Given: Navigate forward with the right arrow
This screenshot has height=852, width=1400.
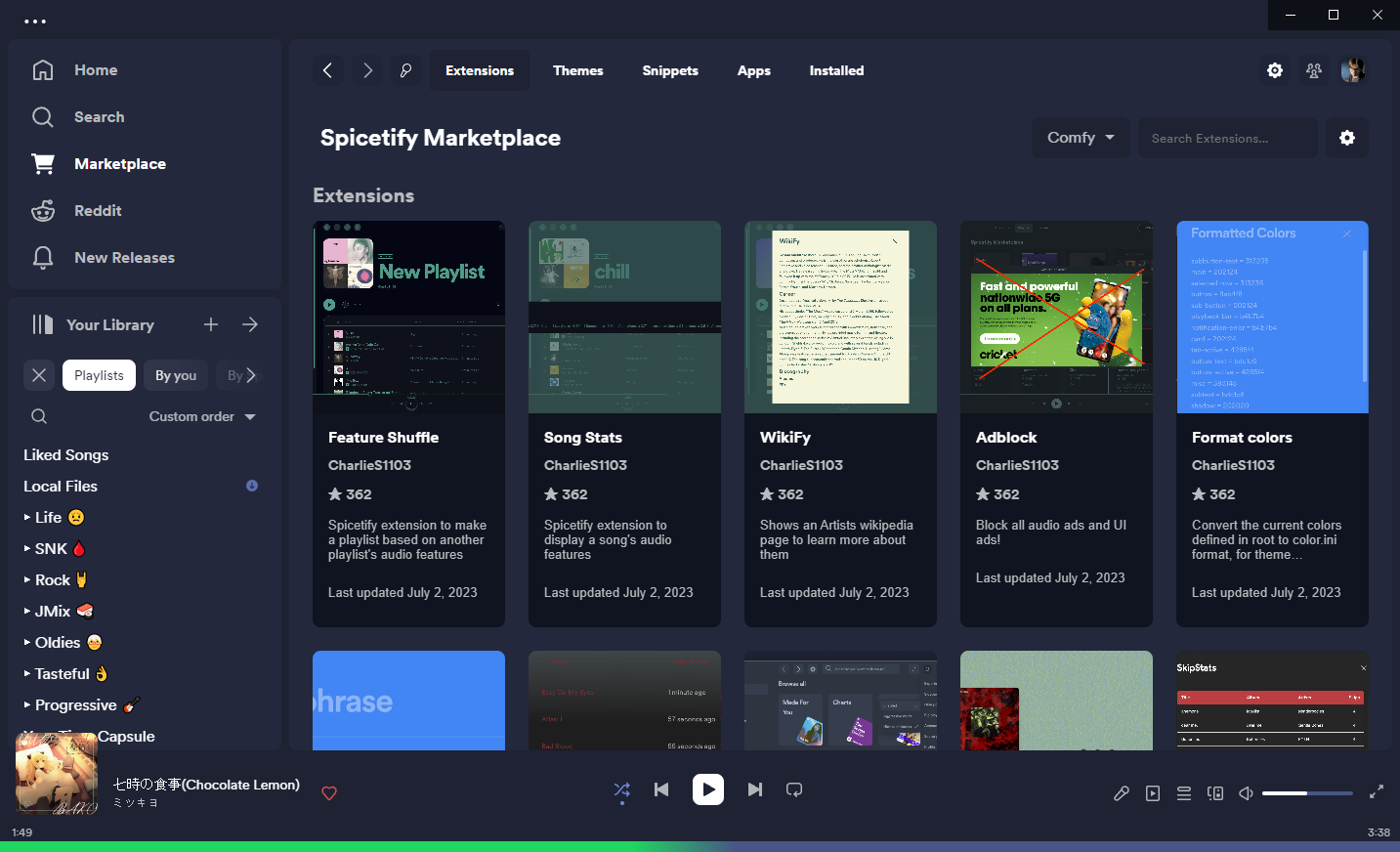Looking at the screenshot, I should coord(367,70).
